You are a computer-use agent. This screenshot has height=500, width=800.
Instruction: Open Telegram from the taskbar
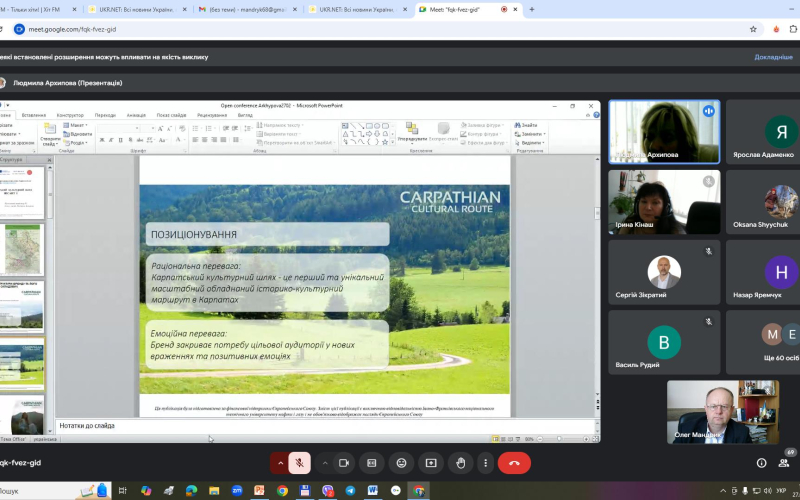pos(350,491)
